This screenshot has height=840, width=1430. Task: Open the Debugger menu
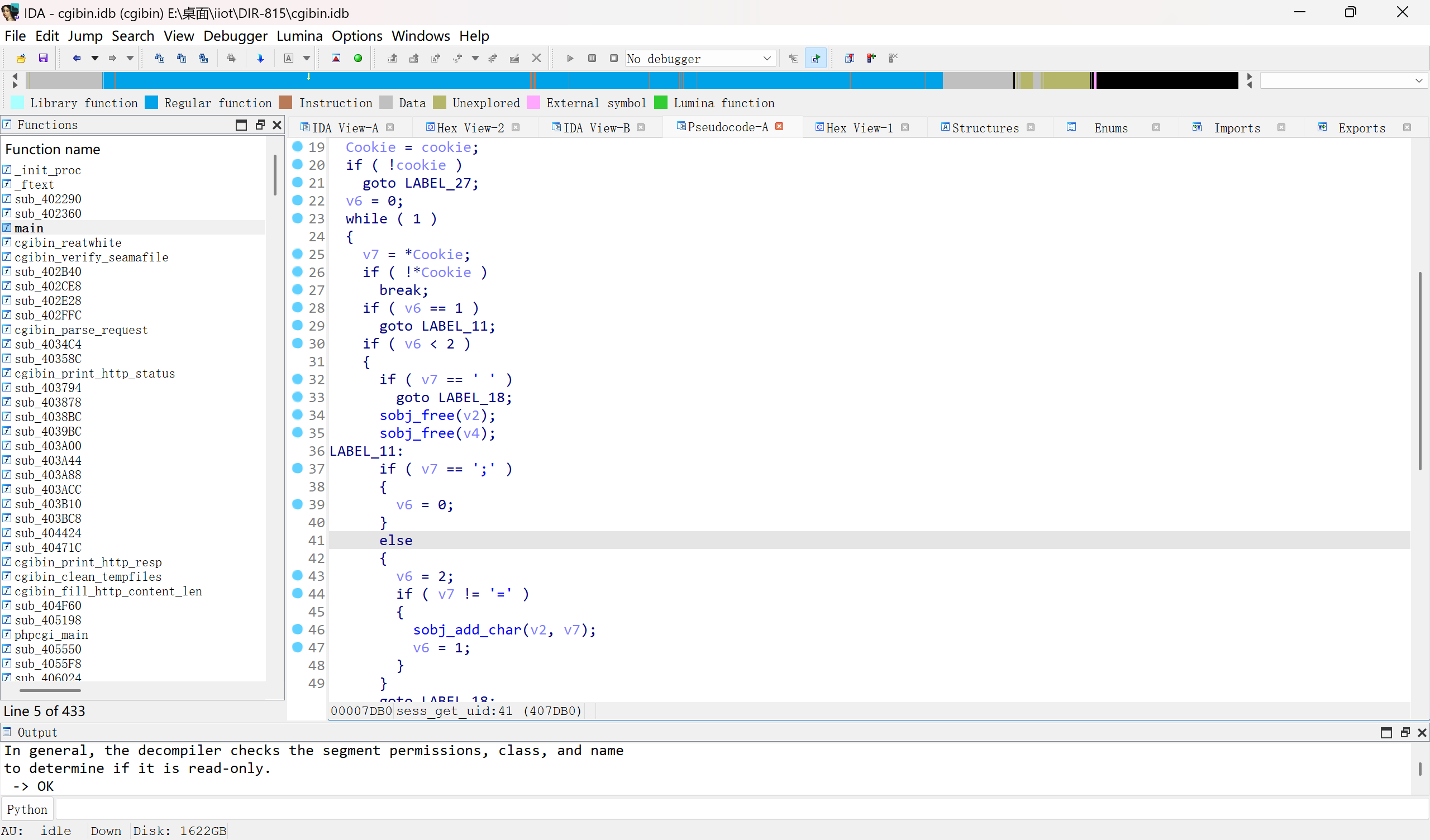pos(235,36)
